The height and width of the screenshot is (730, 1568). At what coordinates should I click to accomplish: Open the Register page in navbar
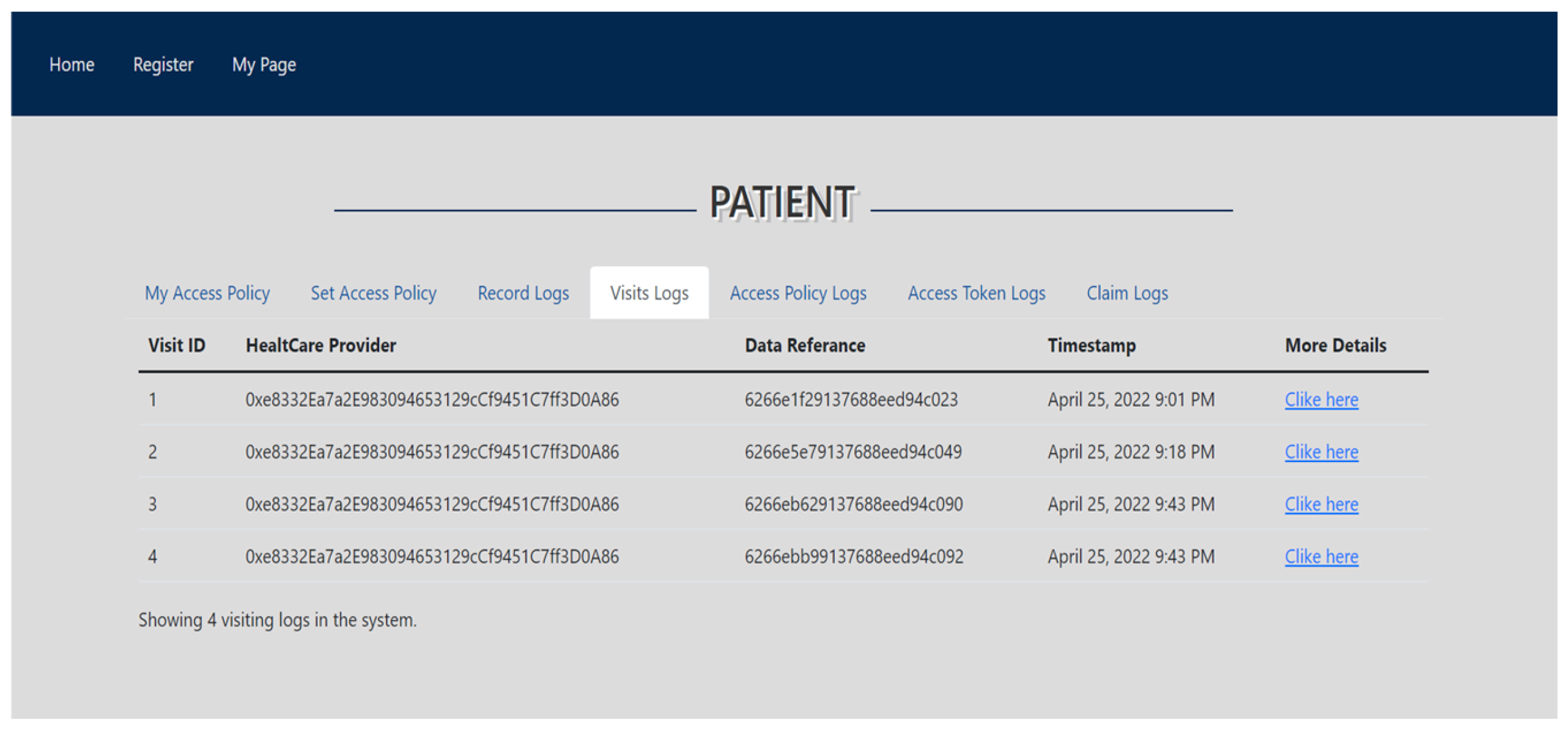tap(163, 65)
